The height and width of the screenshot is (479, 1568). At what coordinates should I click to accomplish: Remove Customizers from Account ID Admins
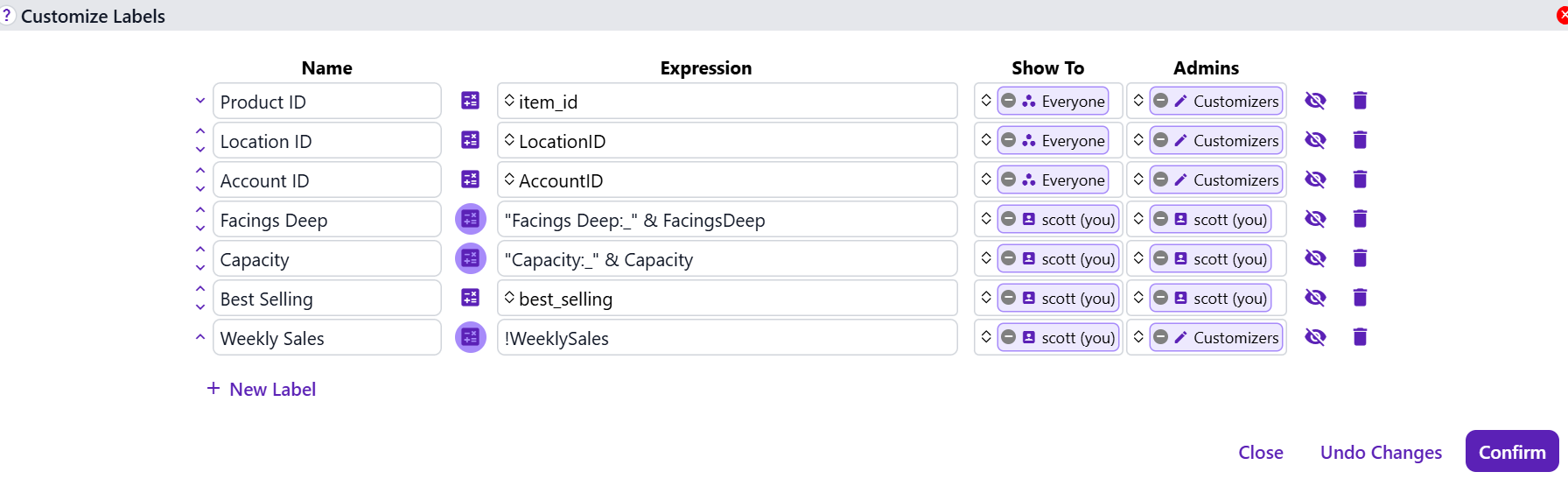pyautogui.click(x=1160, y=180)
